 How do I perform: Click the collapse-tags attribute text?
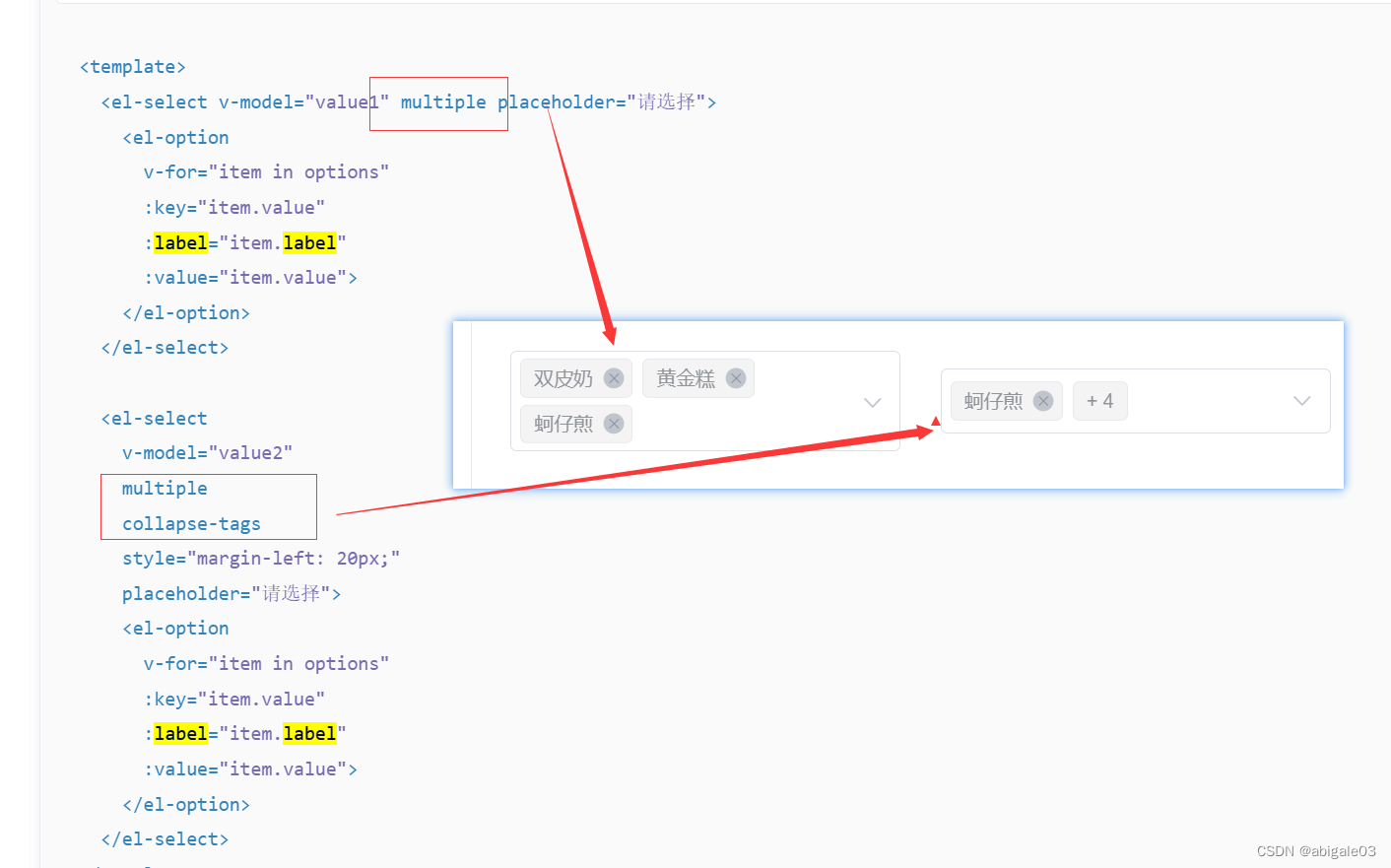click(x=191, y=524)
